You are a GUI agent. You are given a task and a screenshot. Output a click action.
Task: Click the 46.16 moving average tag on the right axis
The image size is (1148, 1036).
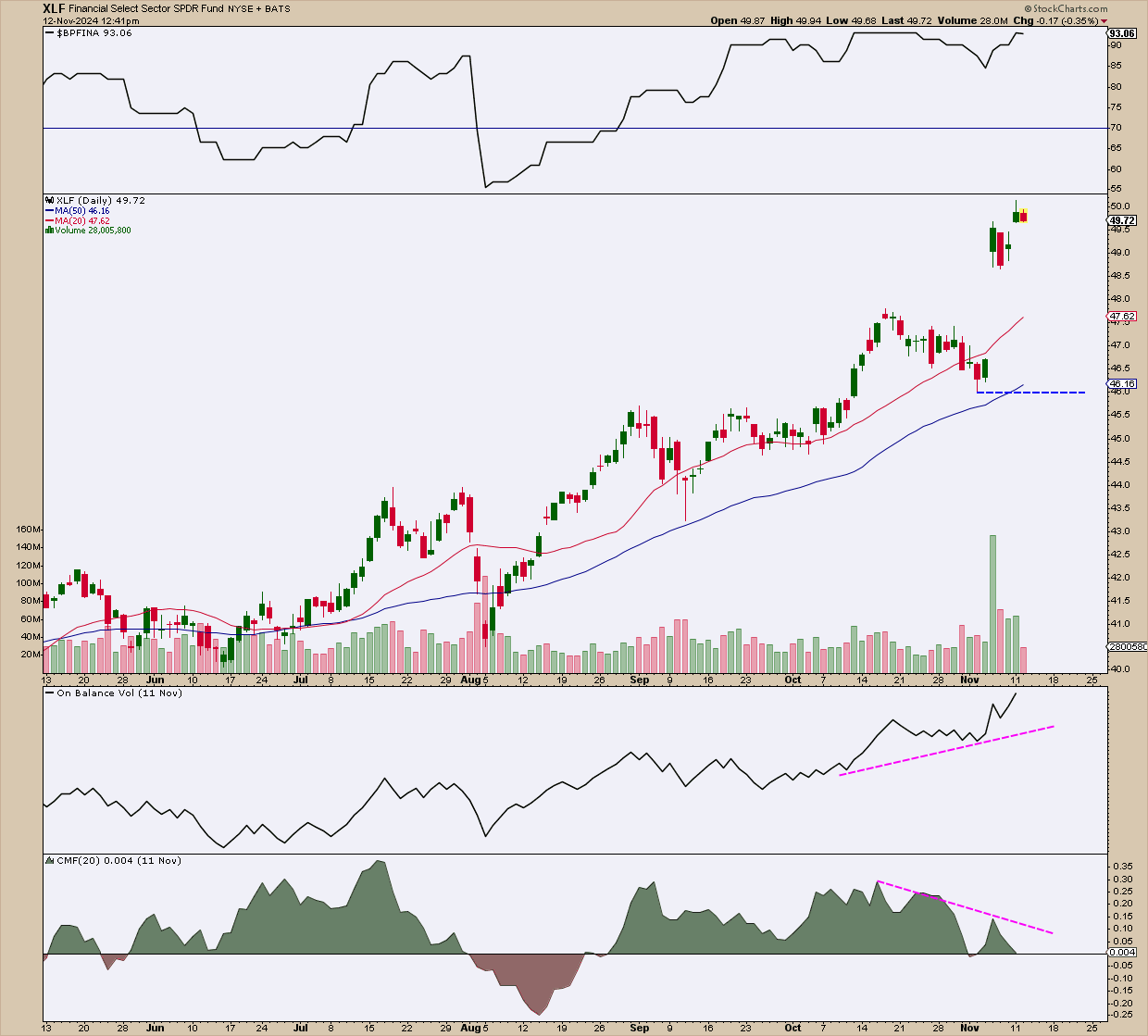click(x=1122, y=383)
